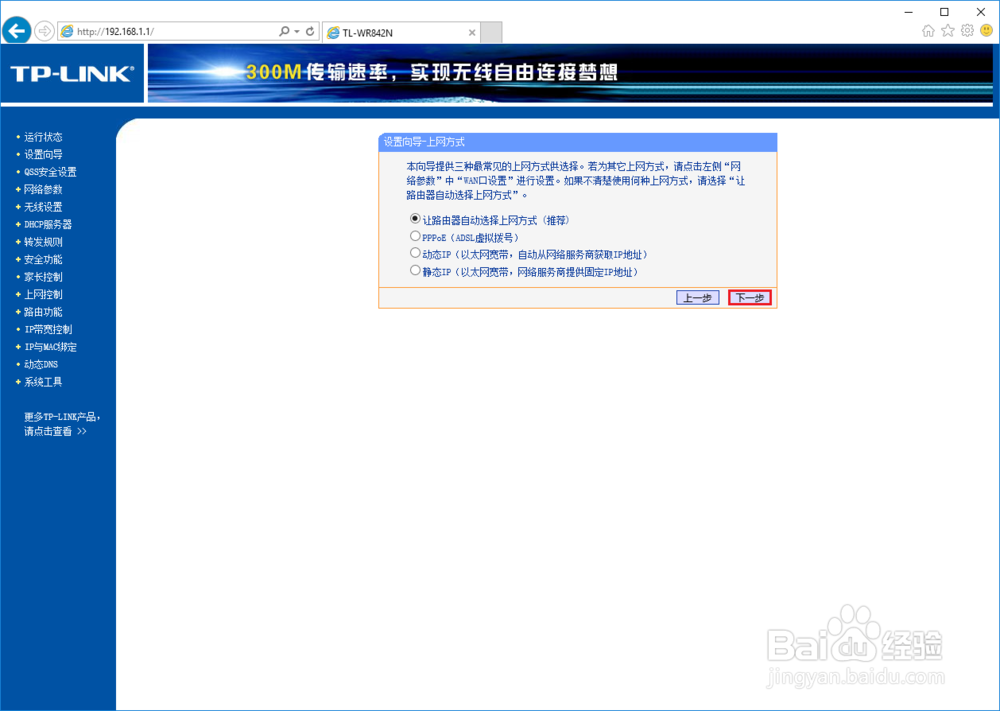Click 更多TP-LINK产品 请点击查看 link
The image size is (1000, 711).
[x=62, y=424]
